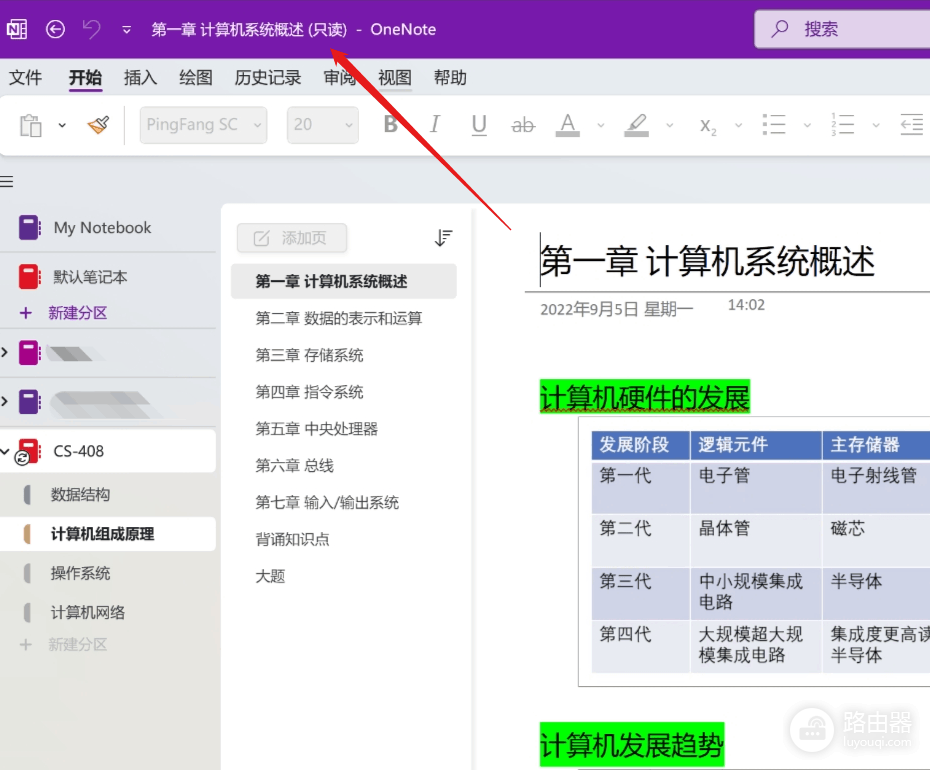
Task: Toggle Bold formatting
Action: tap(391, 125)
